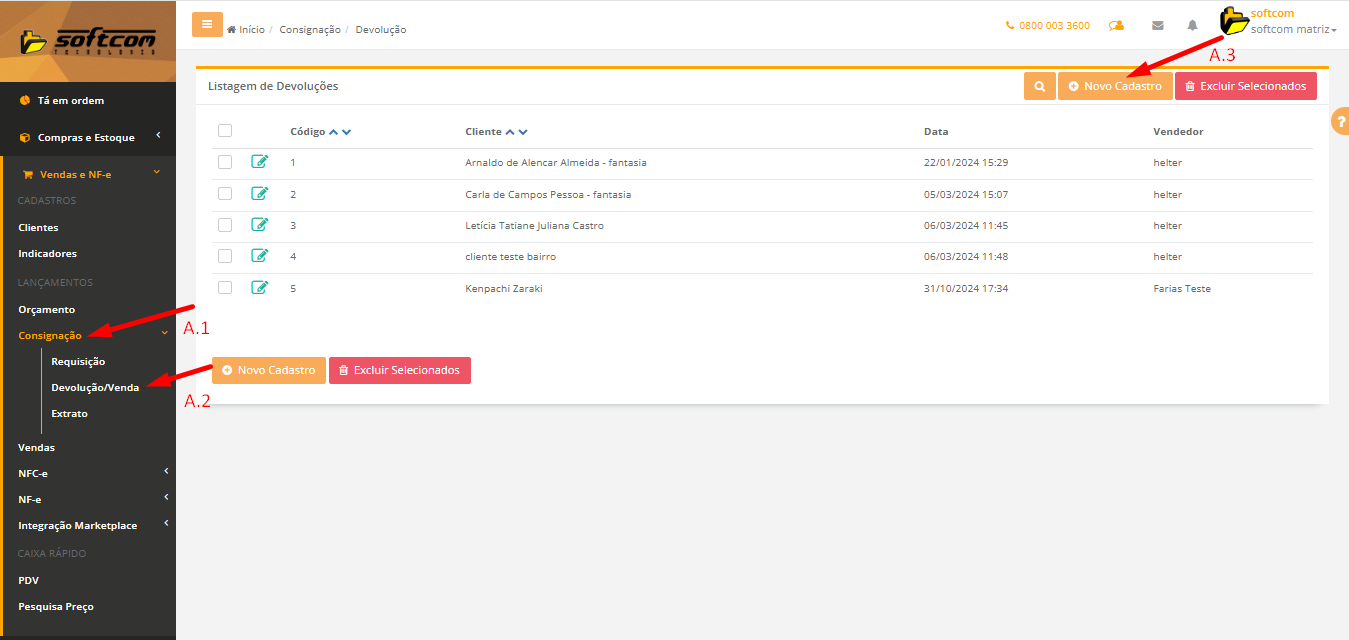Image resolution: width=1349 pixels, height=640 pixels.
Task: Sort the Código column ascending
Action: [334, 132]
